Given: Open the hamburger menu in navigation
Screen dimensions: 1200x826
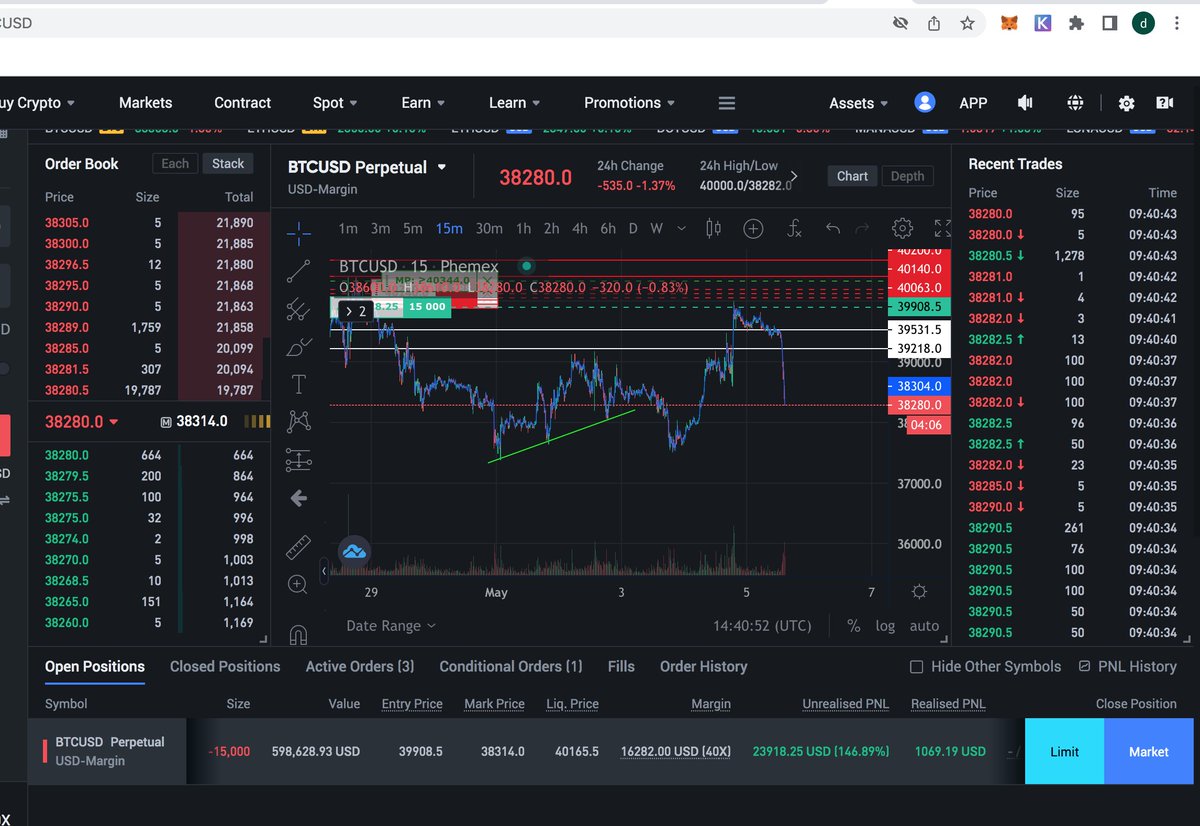Looking at the screenshot, I should [727, 103].
